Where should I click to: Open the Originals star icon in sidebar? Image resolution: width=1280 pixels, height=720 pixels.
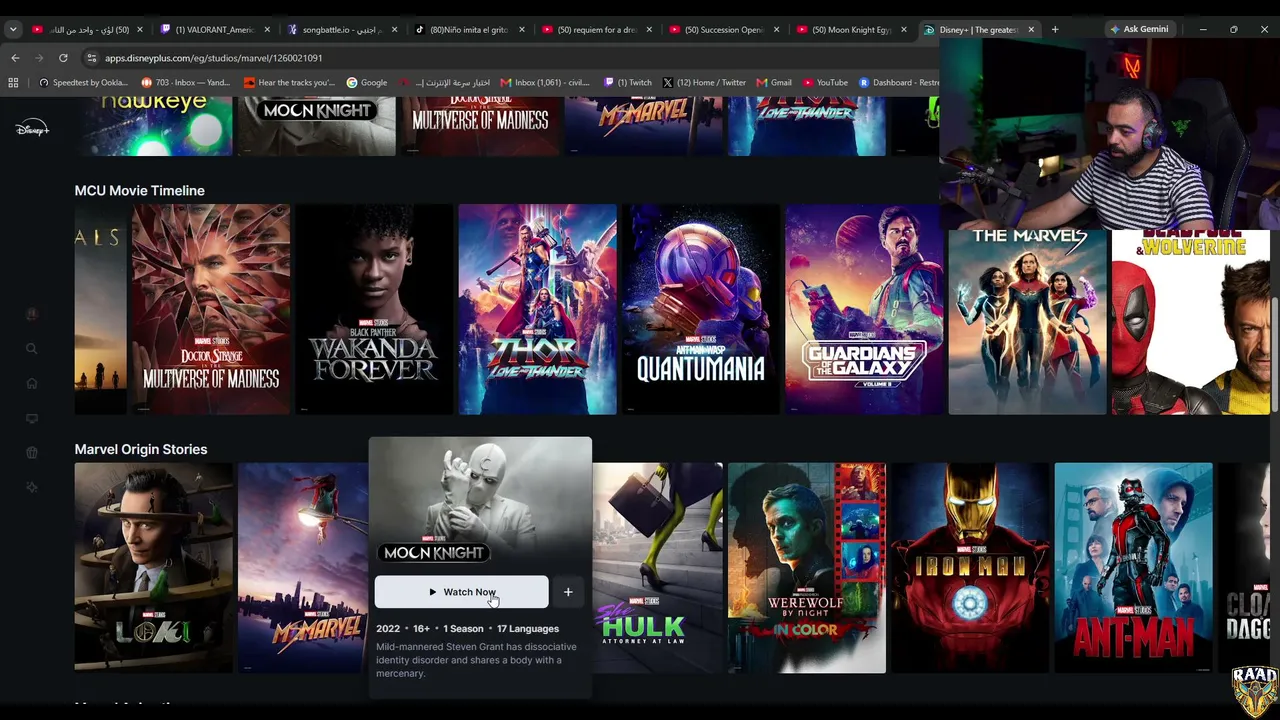click(x=31, y=487)
